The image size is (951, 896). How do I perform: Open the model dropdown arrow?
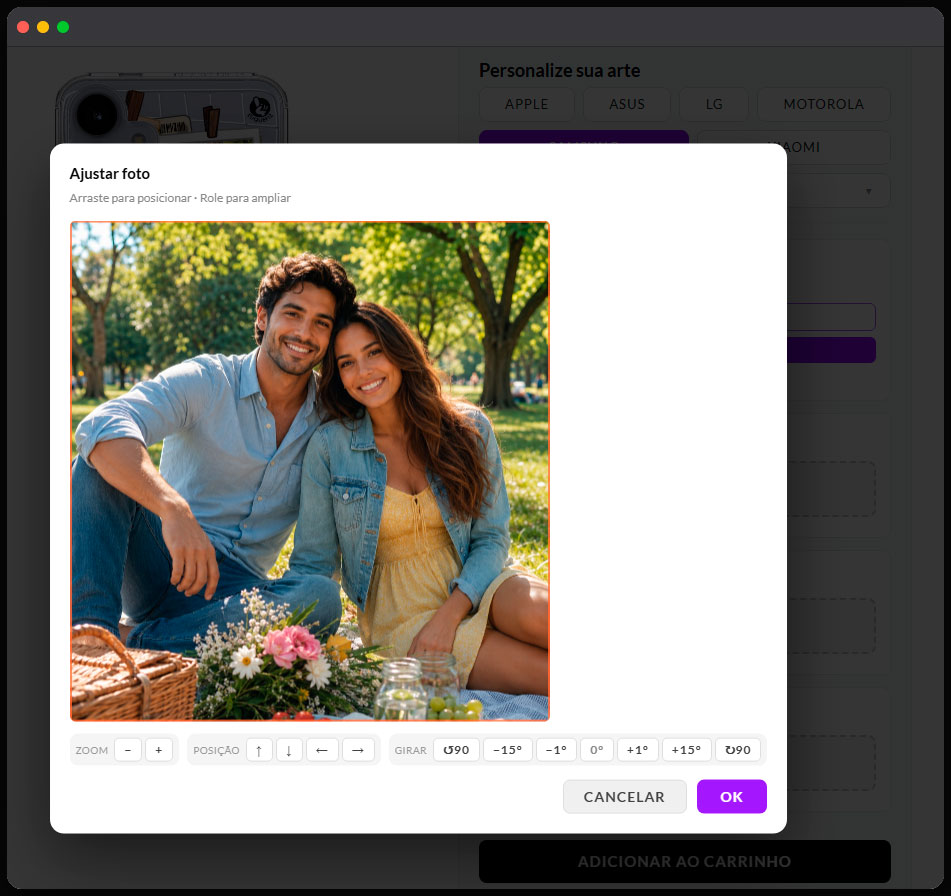pos(869,192)
